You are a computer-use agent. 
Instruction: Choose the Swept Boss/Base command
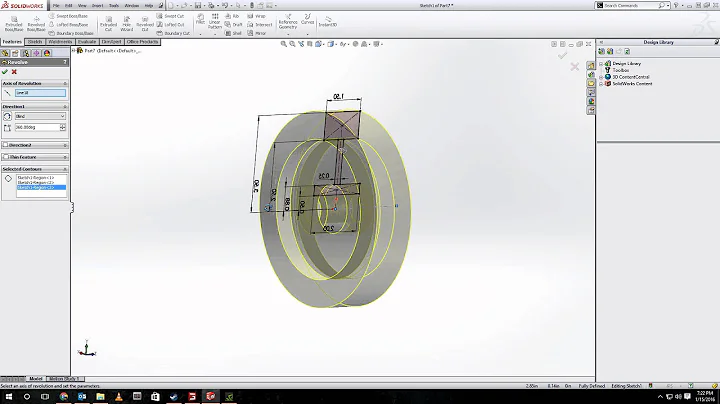(68, 16)
